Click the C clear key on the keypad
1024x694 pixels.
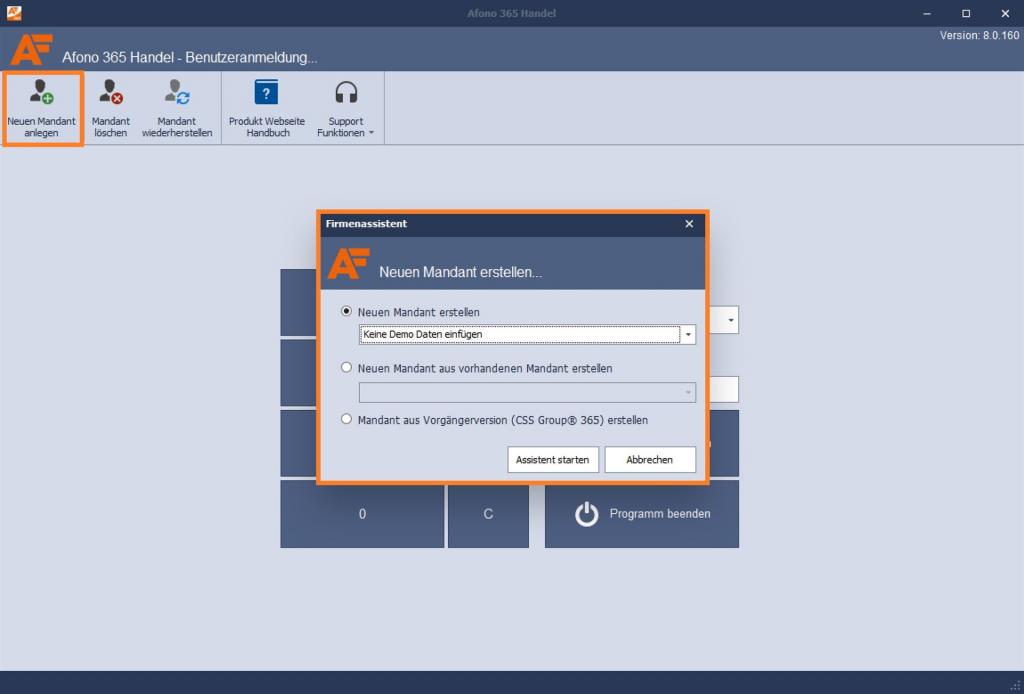coord(488,514)
